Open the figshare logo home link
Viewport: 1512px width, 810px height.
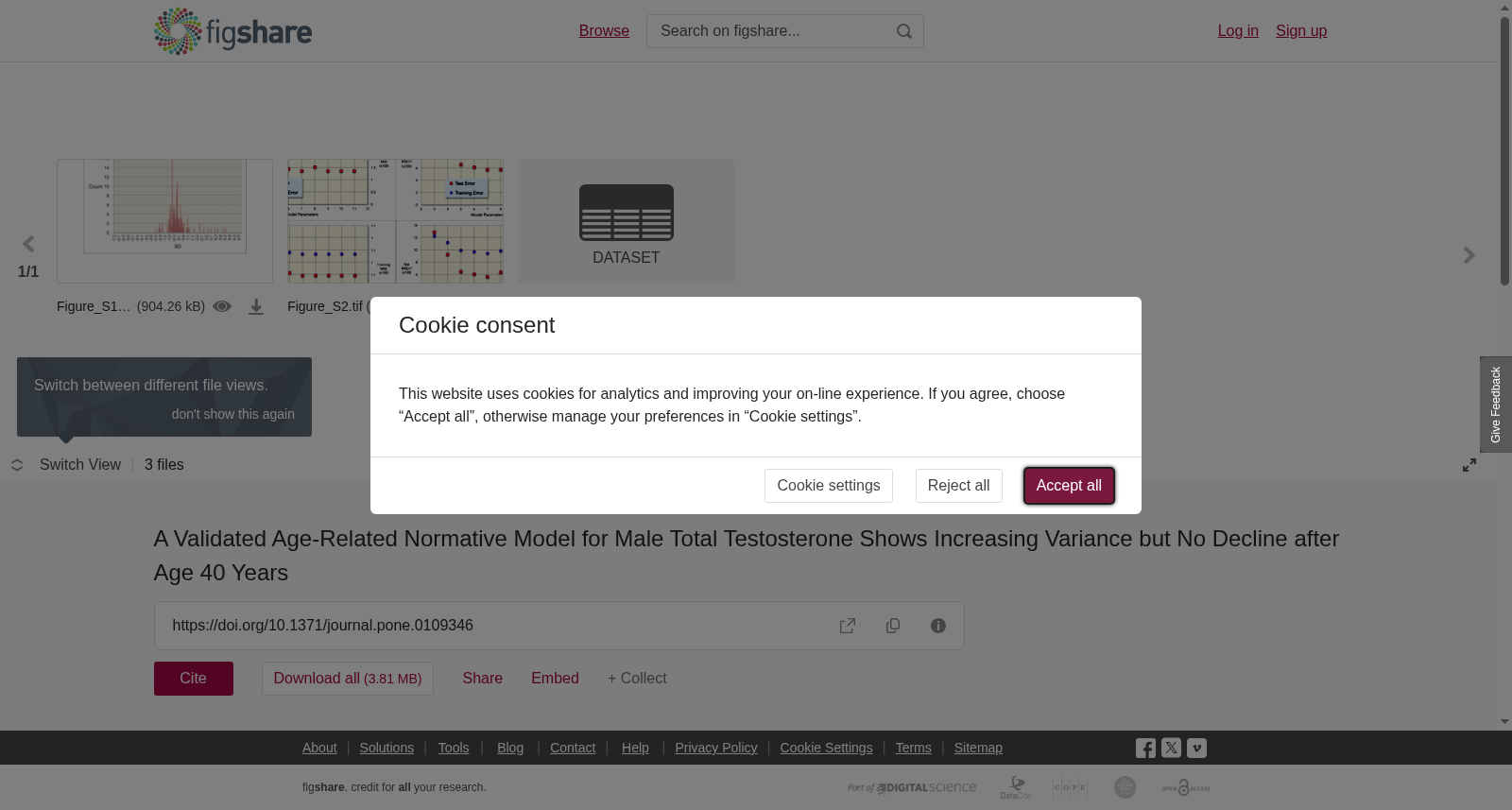pyautogui.click(x=232, y=31)
